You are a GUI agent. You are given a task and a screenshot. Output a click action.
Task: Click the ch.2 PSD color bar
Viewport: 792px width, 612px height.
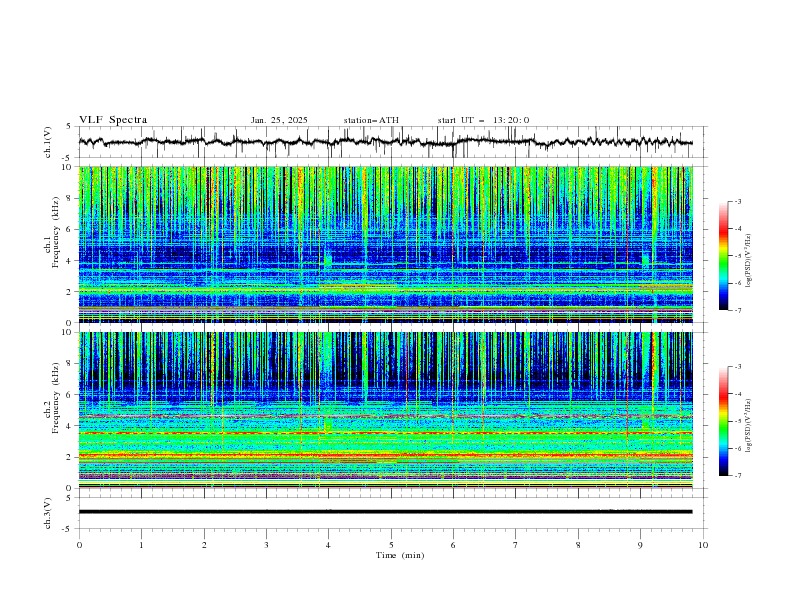pos(723,421)
